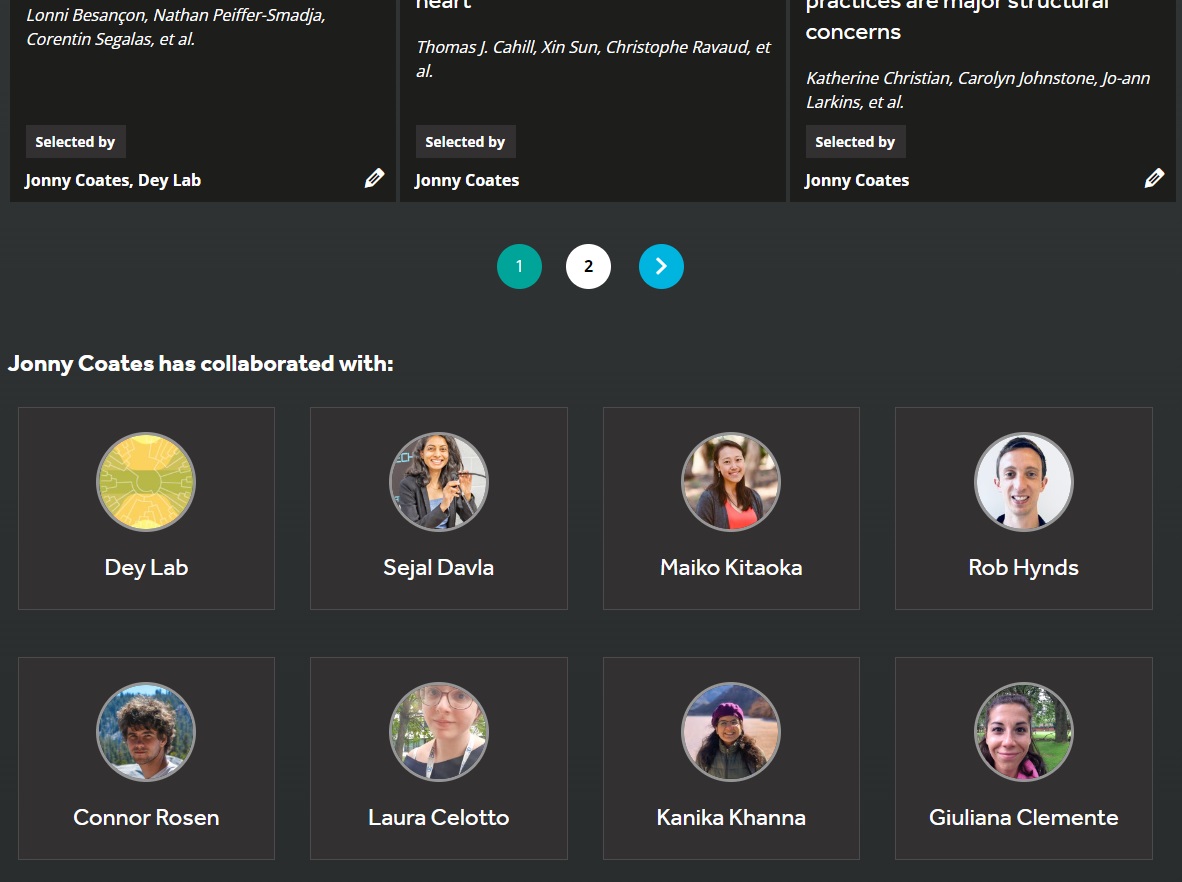Screen dimensions: 1182x882
Task: Click the Jonny Coates, Dey Lab selector names
Action: (113, 181)
